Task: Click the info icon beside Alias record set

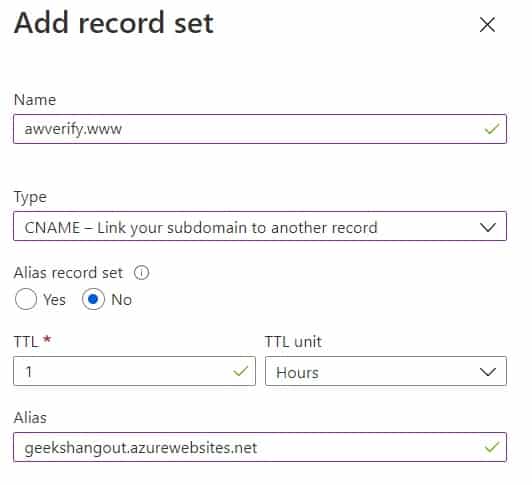Action: [141, 273]
